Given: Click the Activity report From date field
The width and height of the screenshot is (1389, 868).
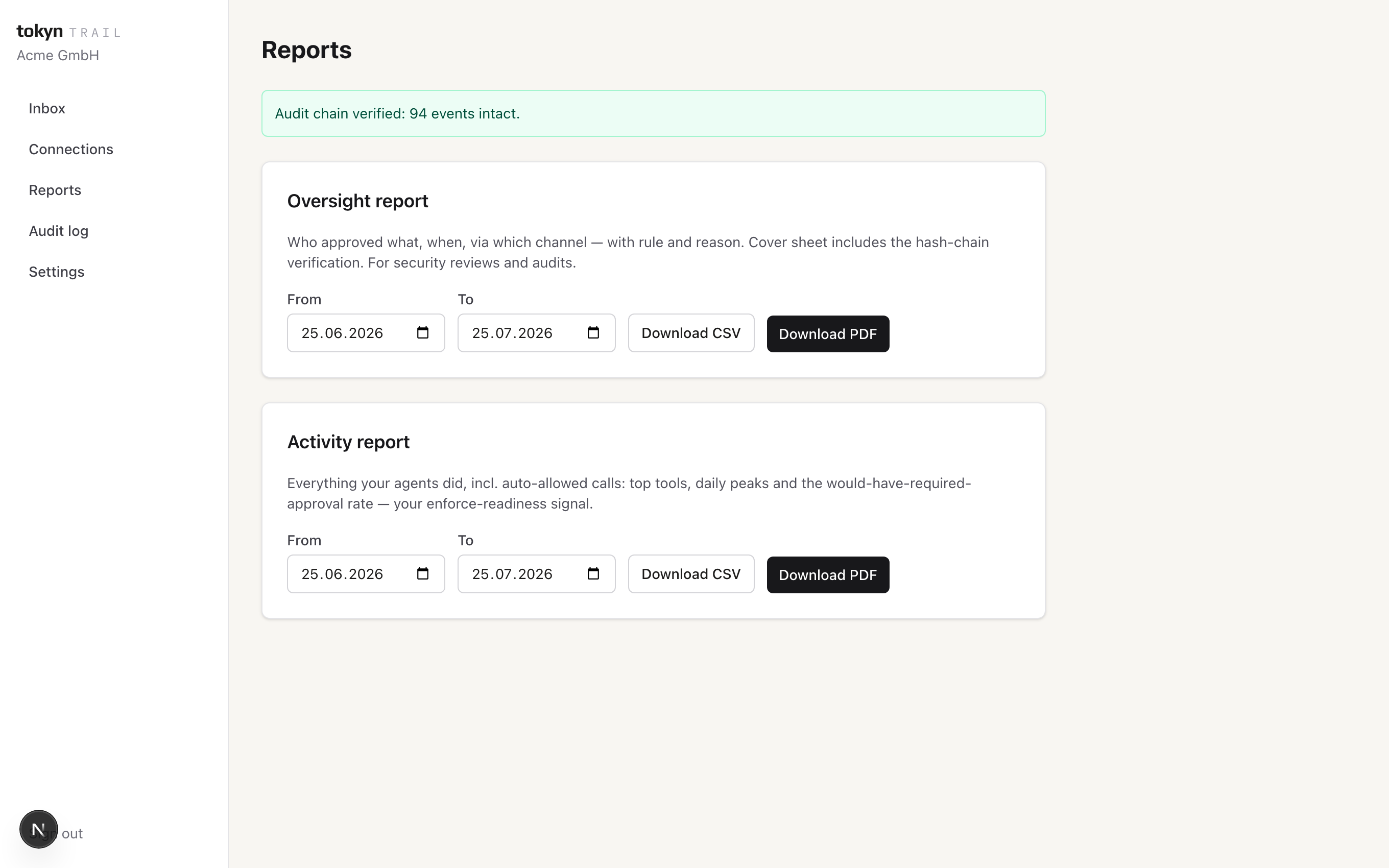Looking at the screenshot, I should point(366,574).
